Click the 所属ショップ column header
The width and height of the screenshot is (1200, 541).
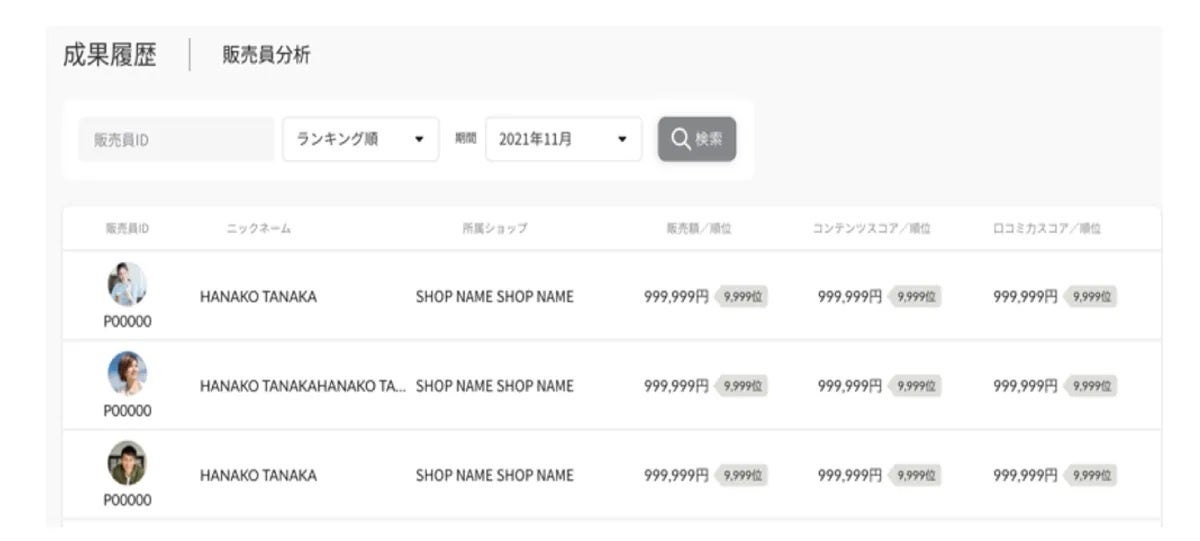coord(495,229)
